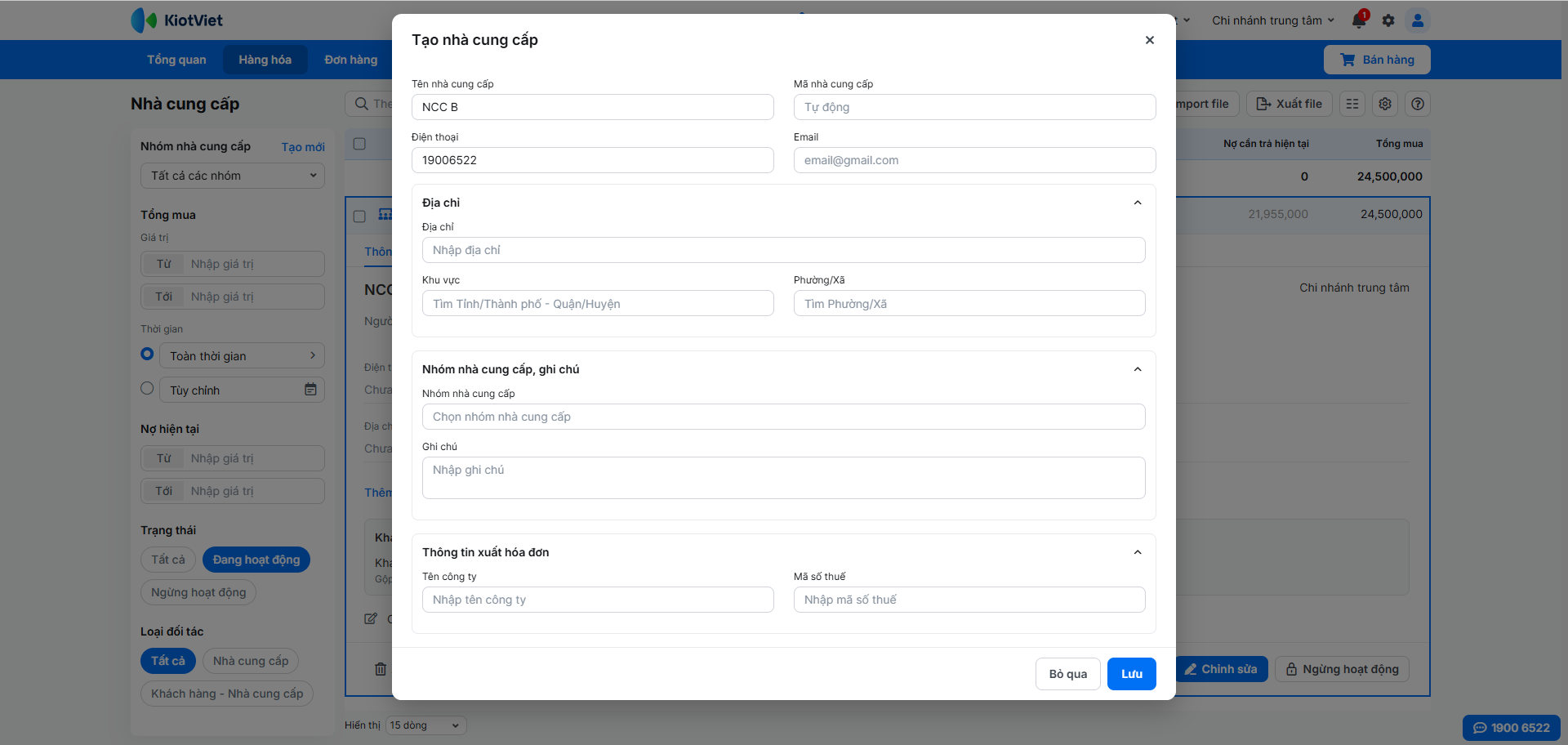Click the list view layout icon

(1352, 104)
